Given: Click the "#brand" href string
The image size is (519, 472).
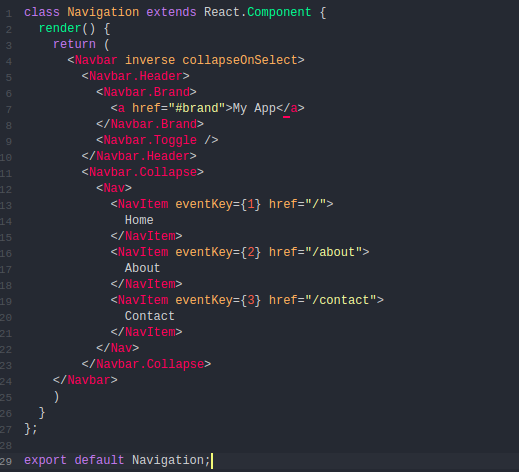Looking at the screenshot, I should coord(197,108).
